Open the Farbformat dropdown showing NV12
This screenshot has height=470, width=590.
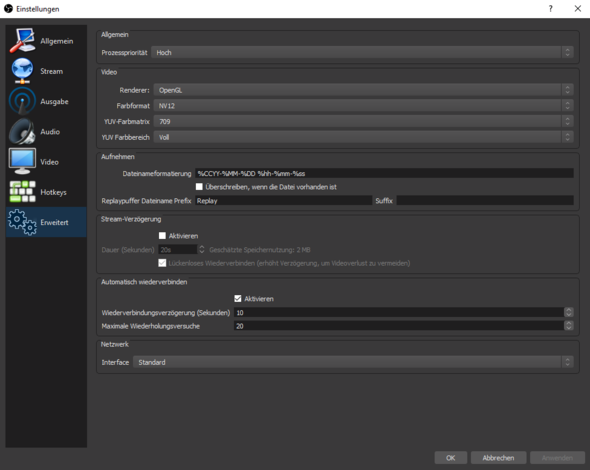point(363,106)
